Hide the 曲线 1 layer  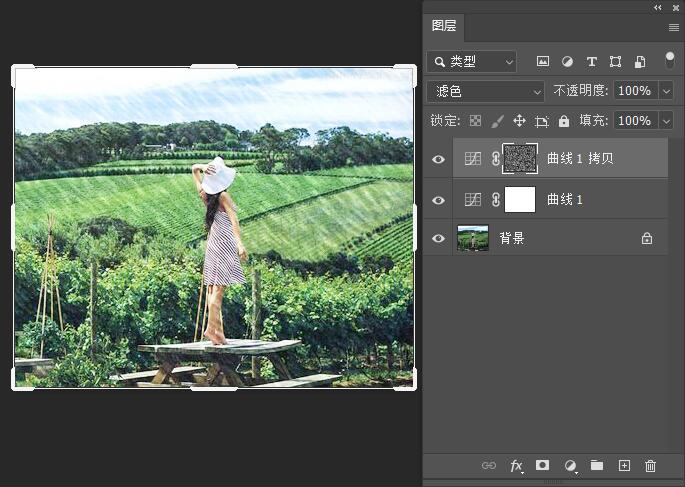tap(438, 200)
